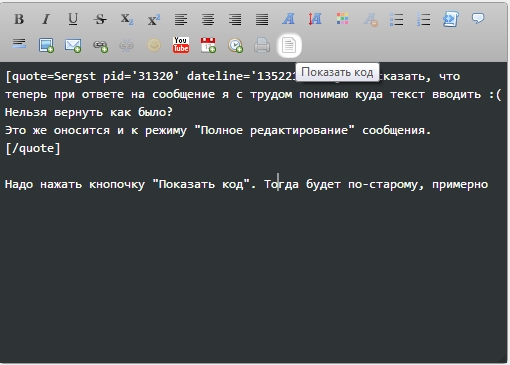Screen dimensions: 510x365
Task: Click inside the word "Полное редактирование"
Action: click(x=275, y=130)
